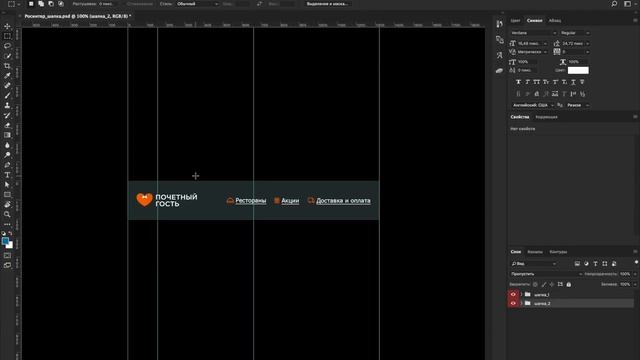Select the Horizontal Type tool
Screen dimensions: 640x360
click(x=7, y=175)
